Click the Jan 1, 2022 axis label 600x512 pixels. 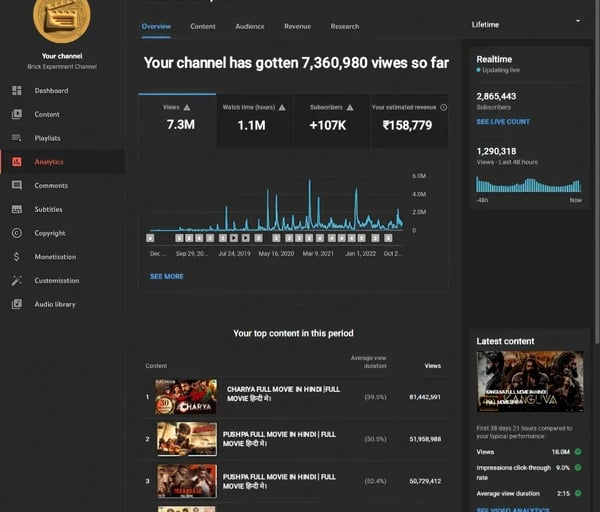[x=360, y=253]
